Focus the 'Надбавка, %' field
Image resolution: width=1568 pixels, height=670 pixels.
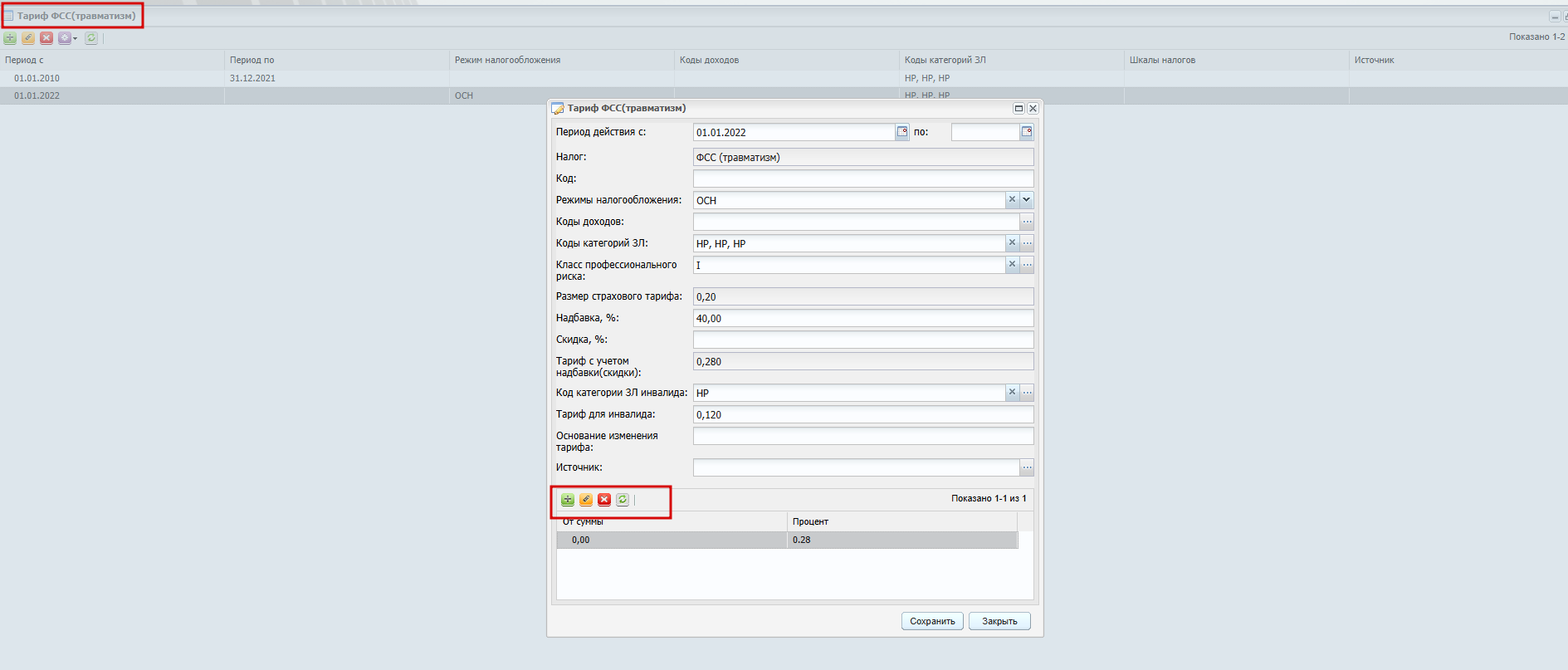click(863, 318)
